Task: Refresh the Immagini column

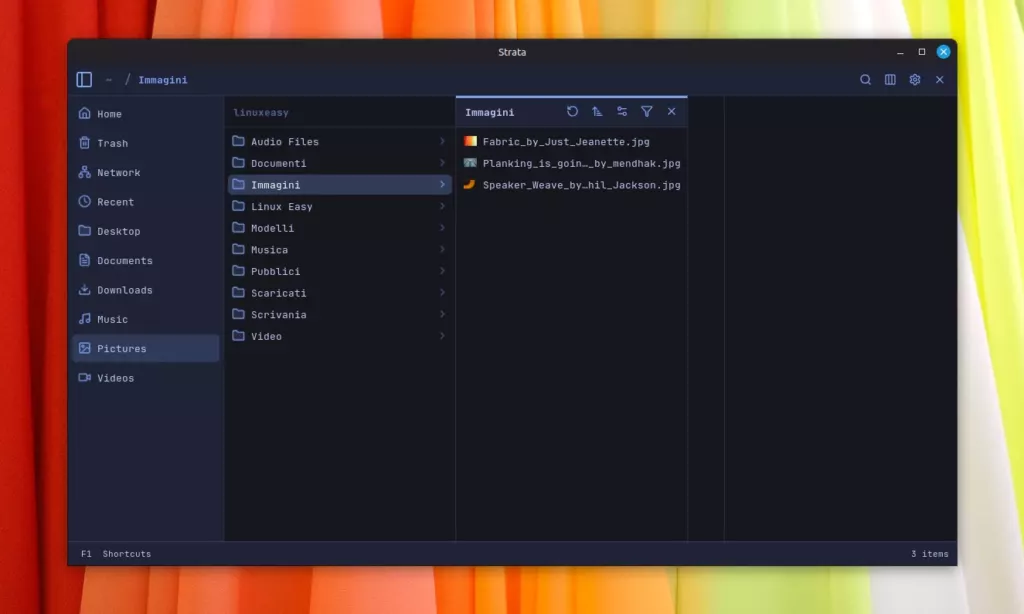Action: click(x=572, y=112)
